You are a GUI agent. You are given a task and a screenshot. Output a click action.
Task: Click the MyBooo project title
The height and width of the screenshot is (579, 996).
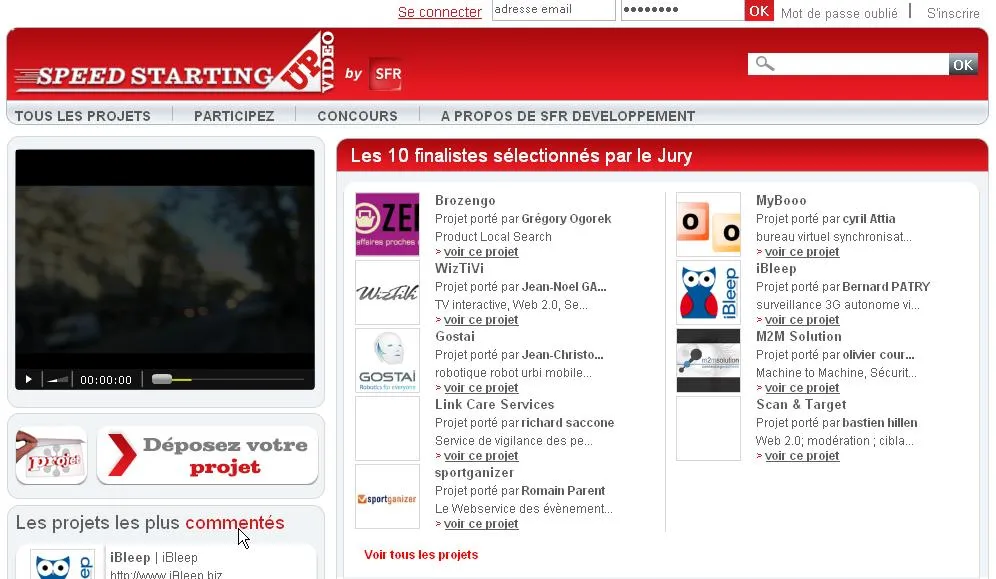[781, 201]
